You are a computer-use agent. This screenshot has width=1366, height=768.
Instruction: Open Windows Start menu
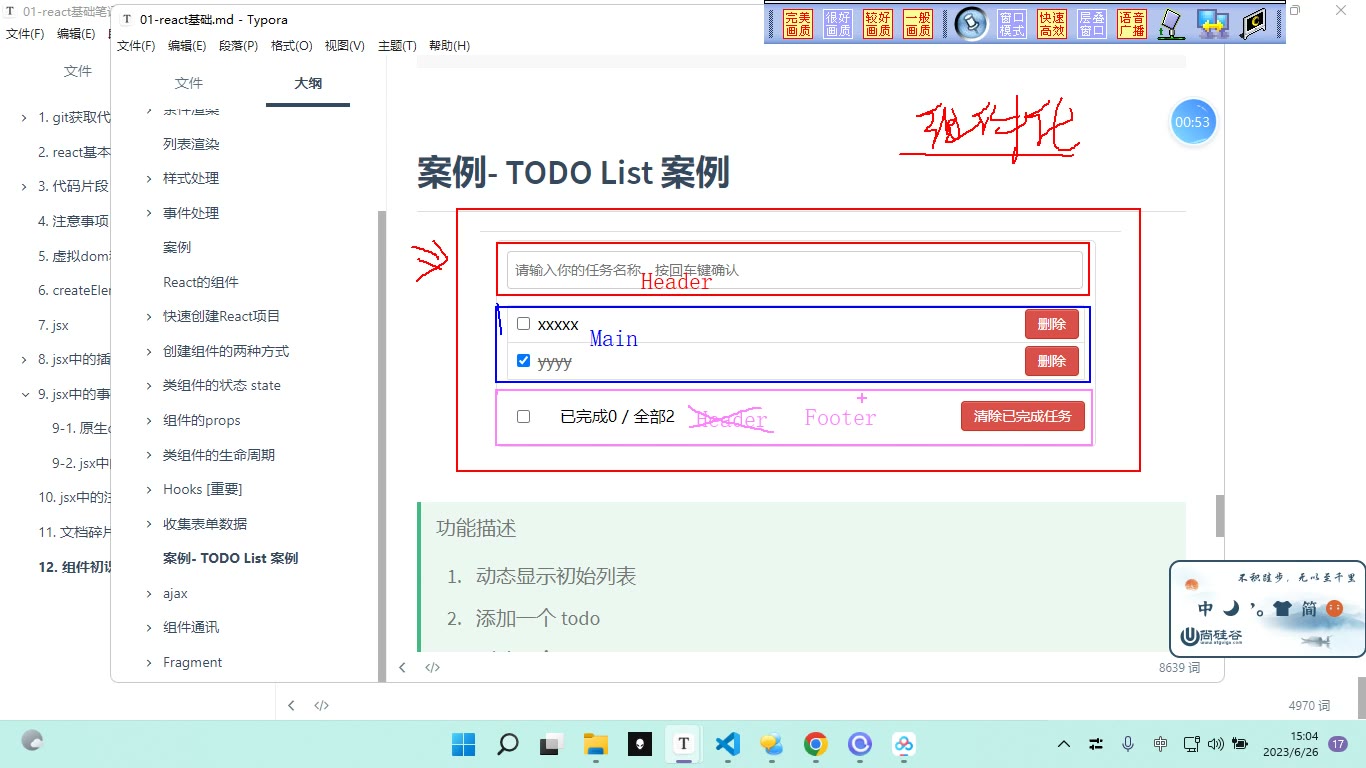[x=463, y=744]
